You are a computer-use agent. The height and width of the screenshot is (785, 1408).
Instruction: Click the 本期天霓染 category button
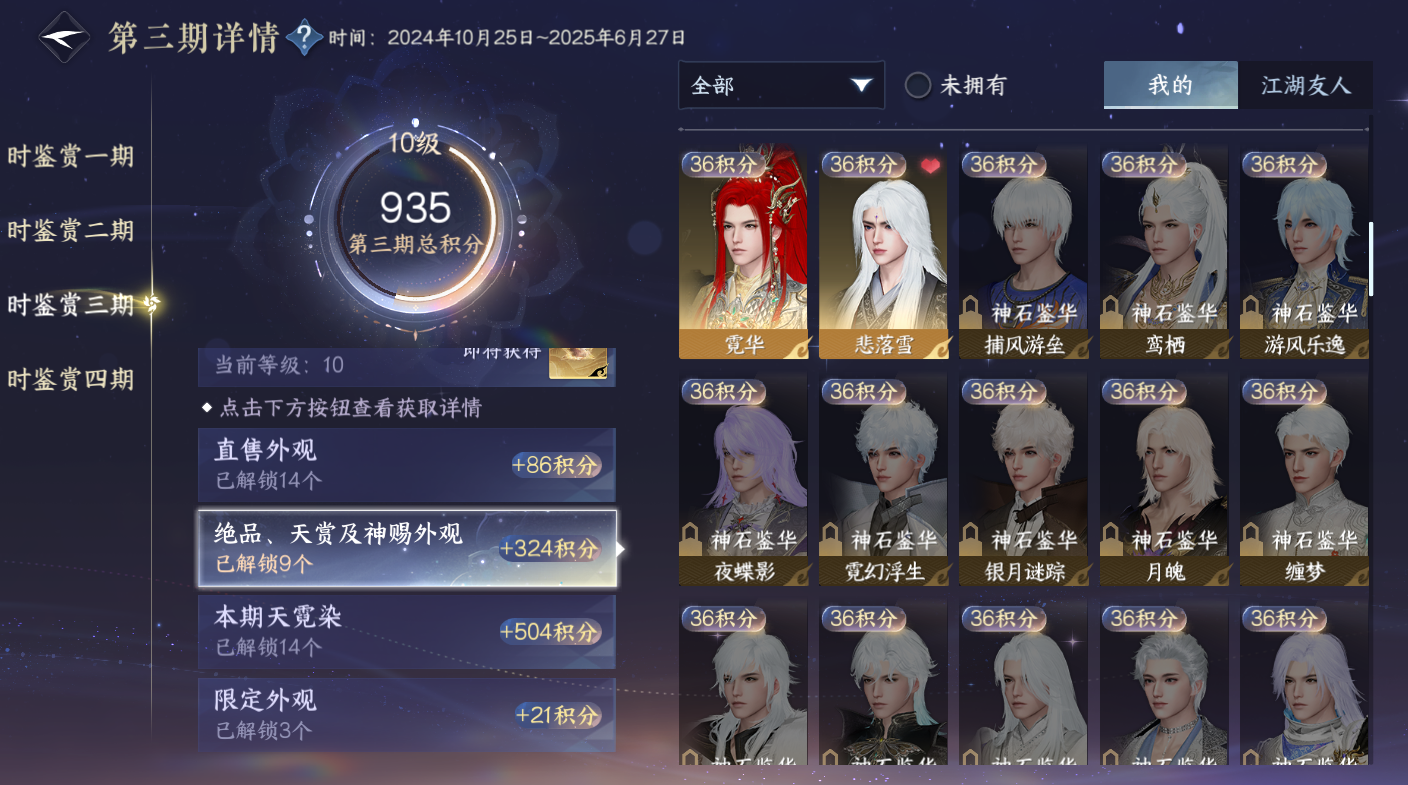pos(407,632)
